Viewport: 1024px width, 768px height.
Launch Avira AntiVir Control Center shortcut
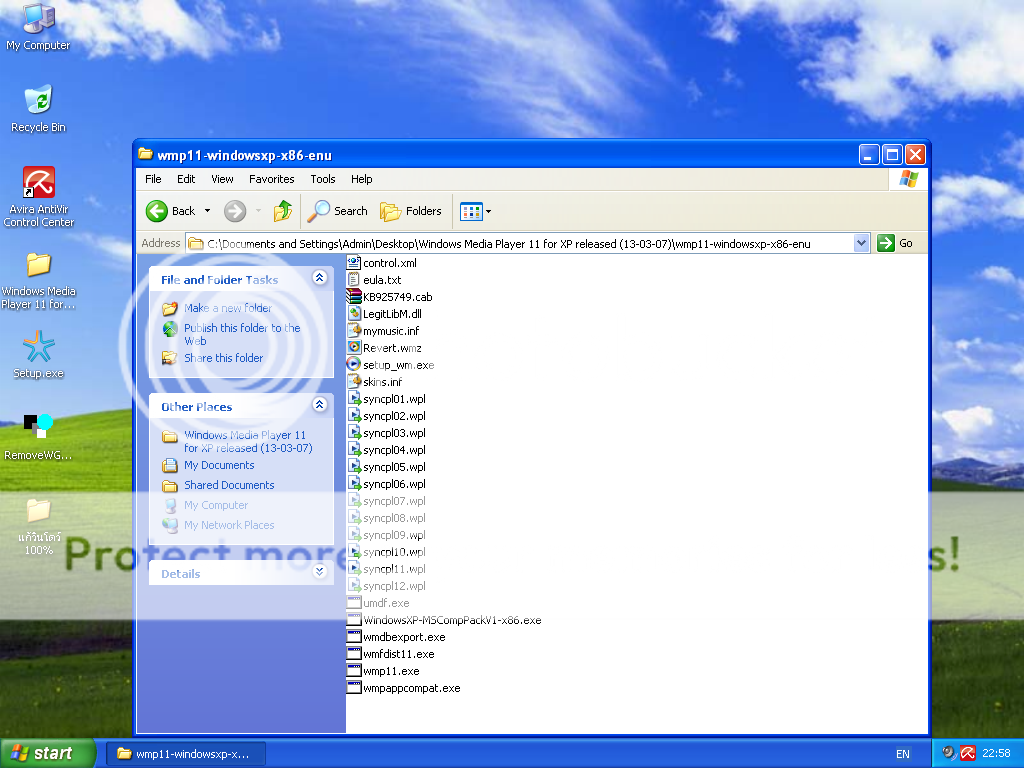coord(39,196)
